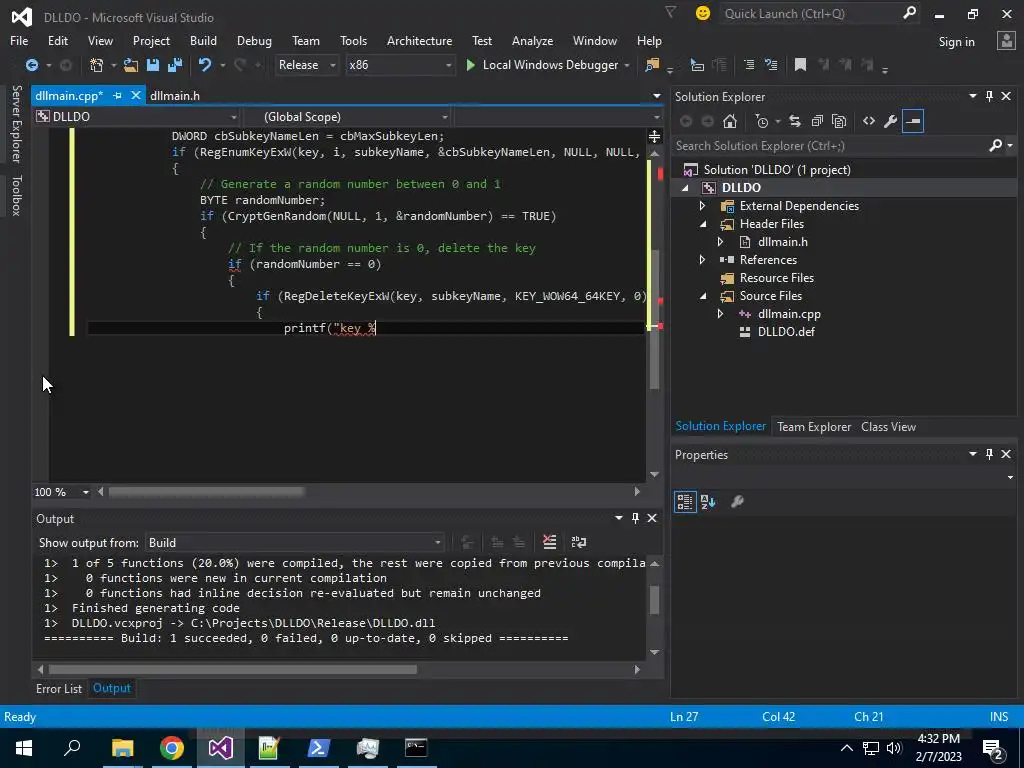Switch to the Class View tab
The image size is (1024, 768).
[888, 426]
